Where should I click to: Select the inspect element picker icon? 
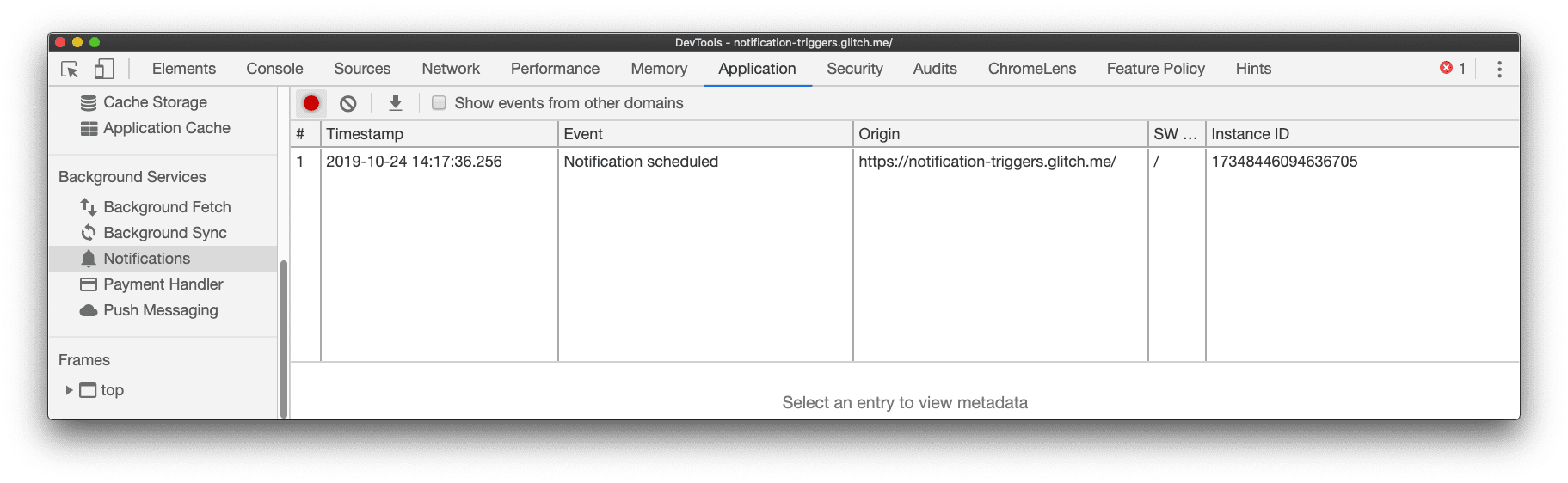point(70,70)
